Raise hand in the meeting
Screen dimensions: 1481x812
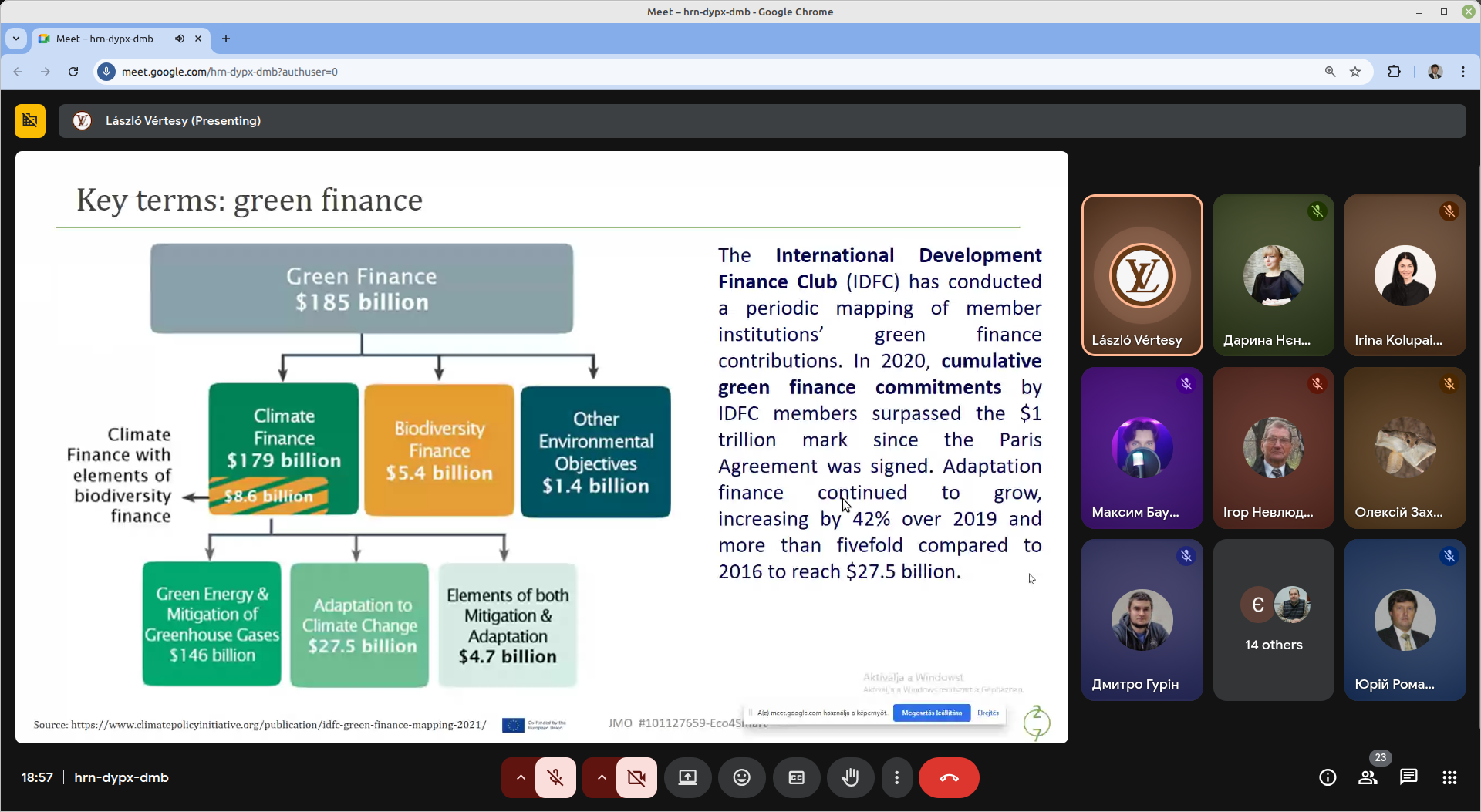(850, 777)
